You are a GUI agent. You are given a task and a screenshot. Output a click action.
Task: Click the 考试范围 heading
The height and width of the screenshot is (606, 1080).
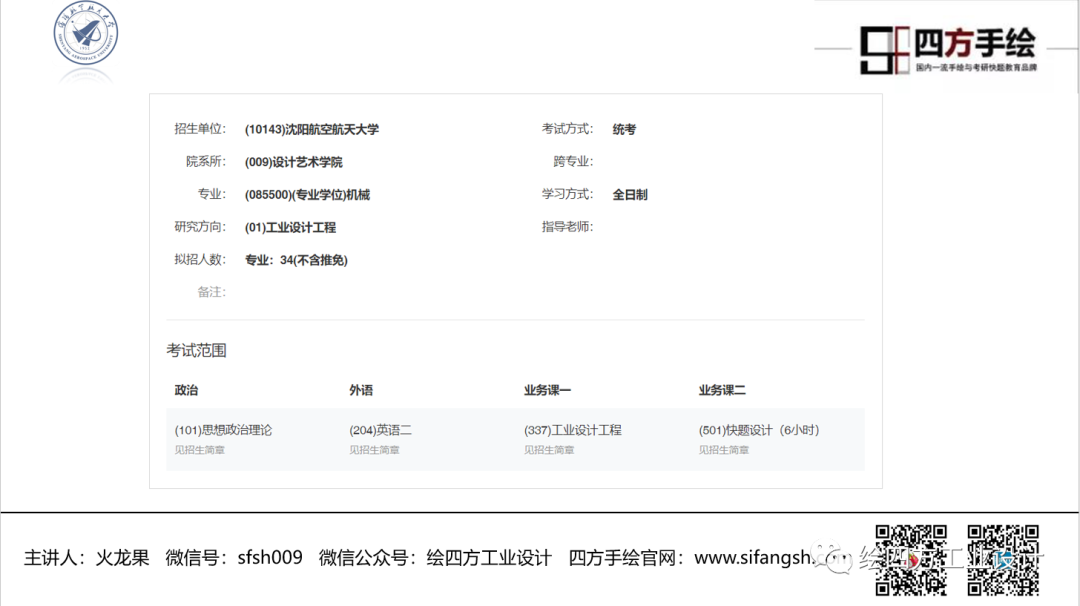(x=196, y=351)
